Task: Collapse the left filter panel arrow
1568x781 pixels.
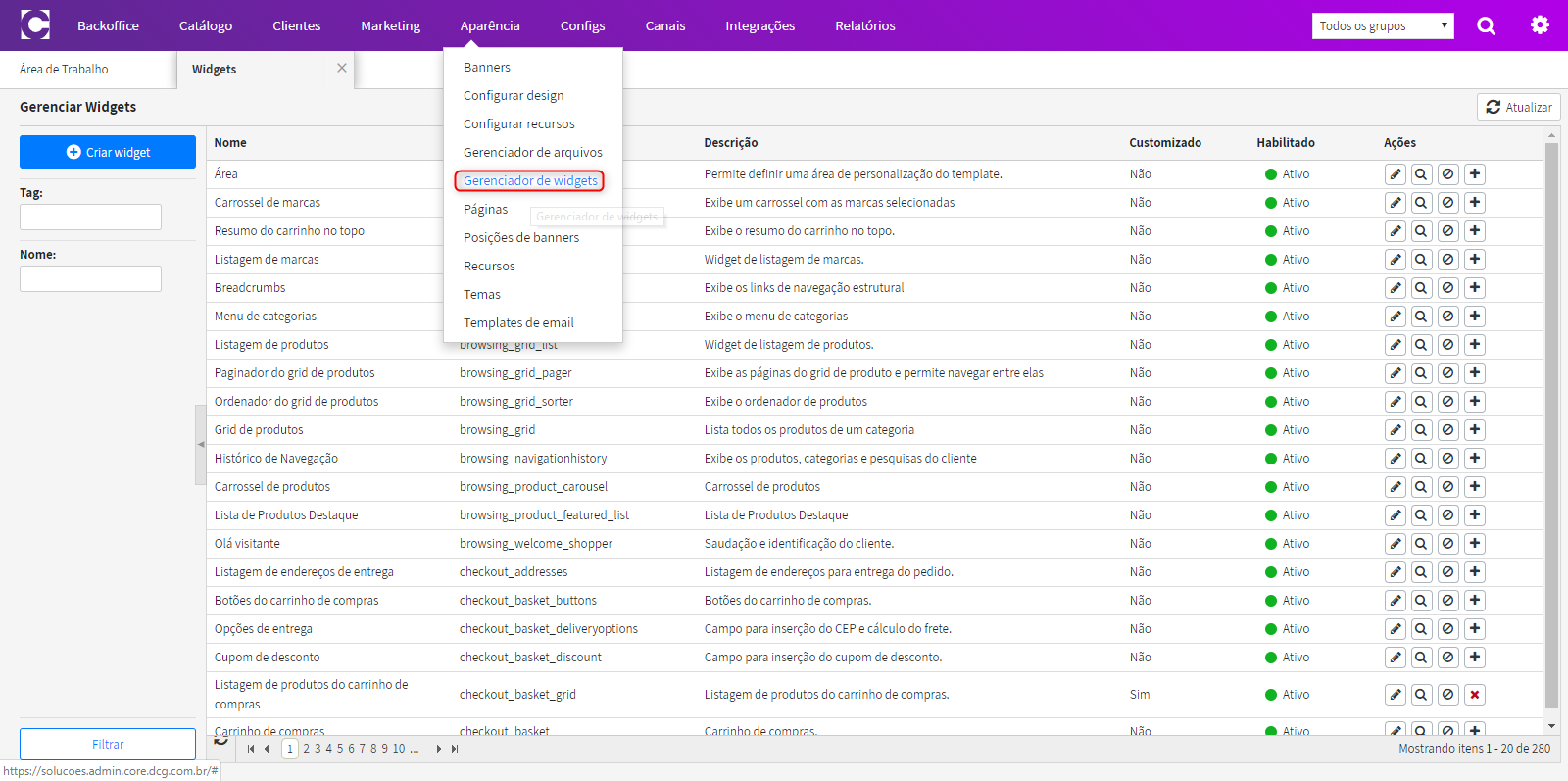Action: point(201,445)
